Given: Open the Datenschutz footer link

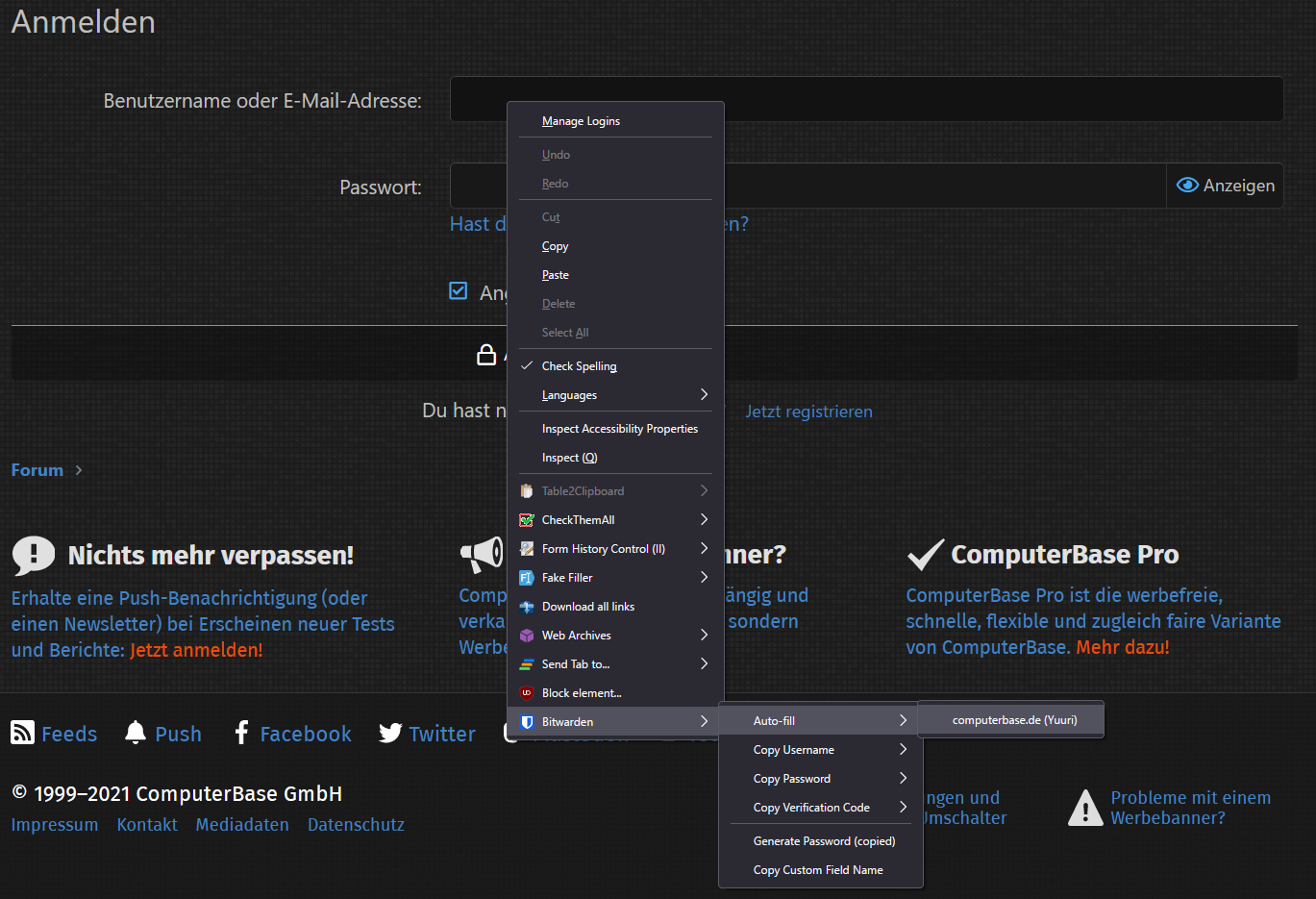Looking at the screenshot, I should pos(356,825).
